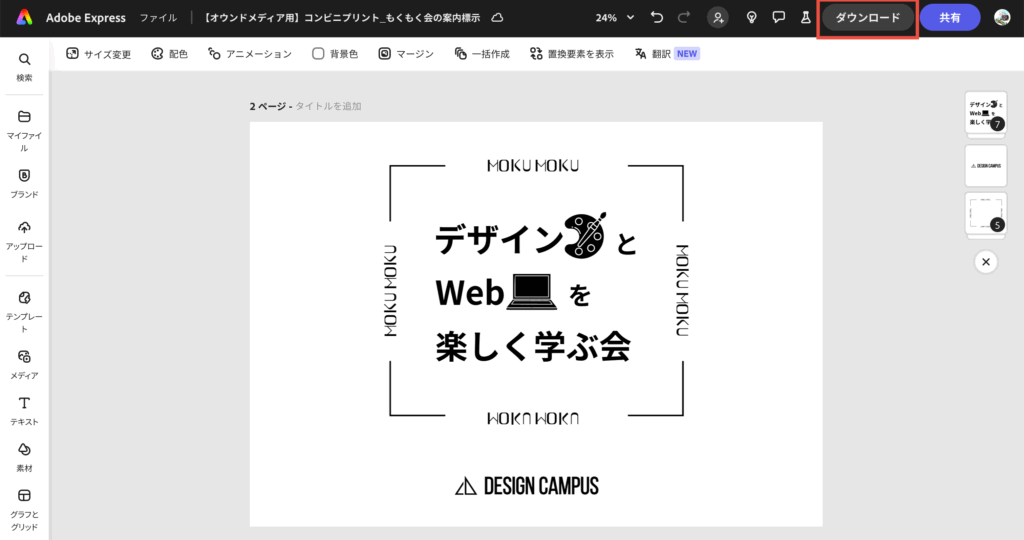Expand the 24% zoom level dropdown
This screenshot has width=1024, height=540.
[x=615, y=18]
